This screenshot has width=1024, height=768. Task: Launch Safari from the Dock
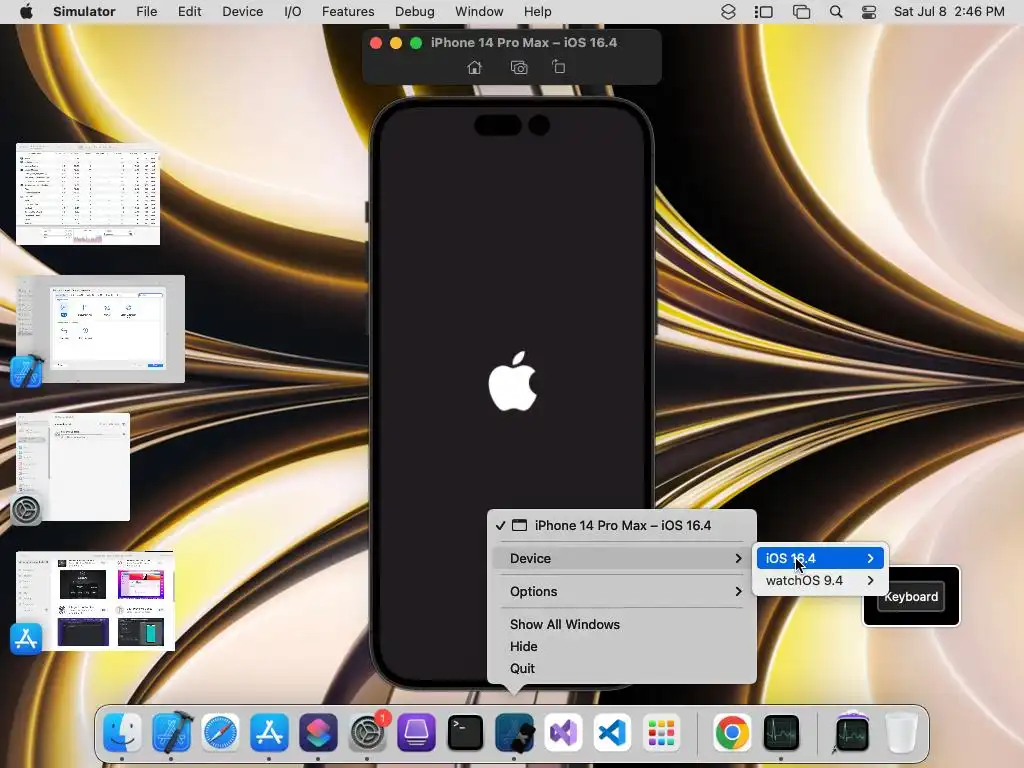click(x=220, y=733)
